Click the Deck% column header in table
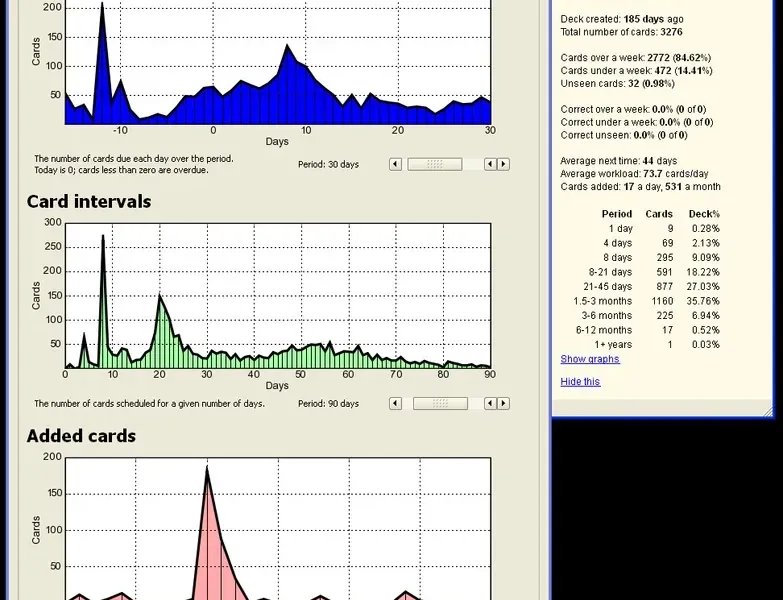This screenshot has height=600, width=783. click(704, 214)
